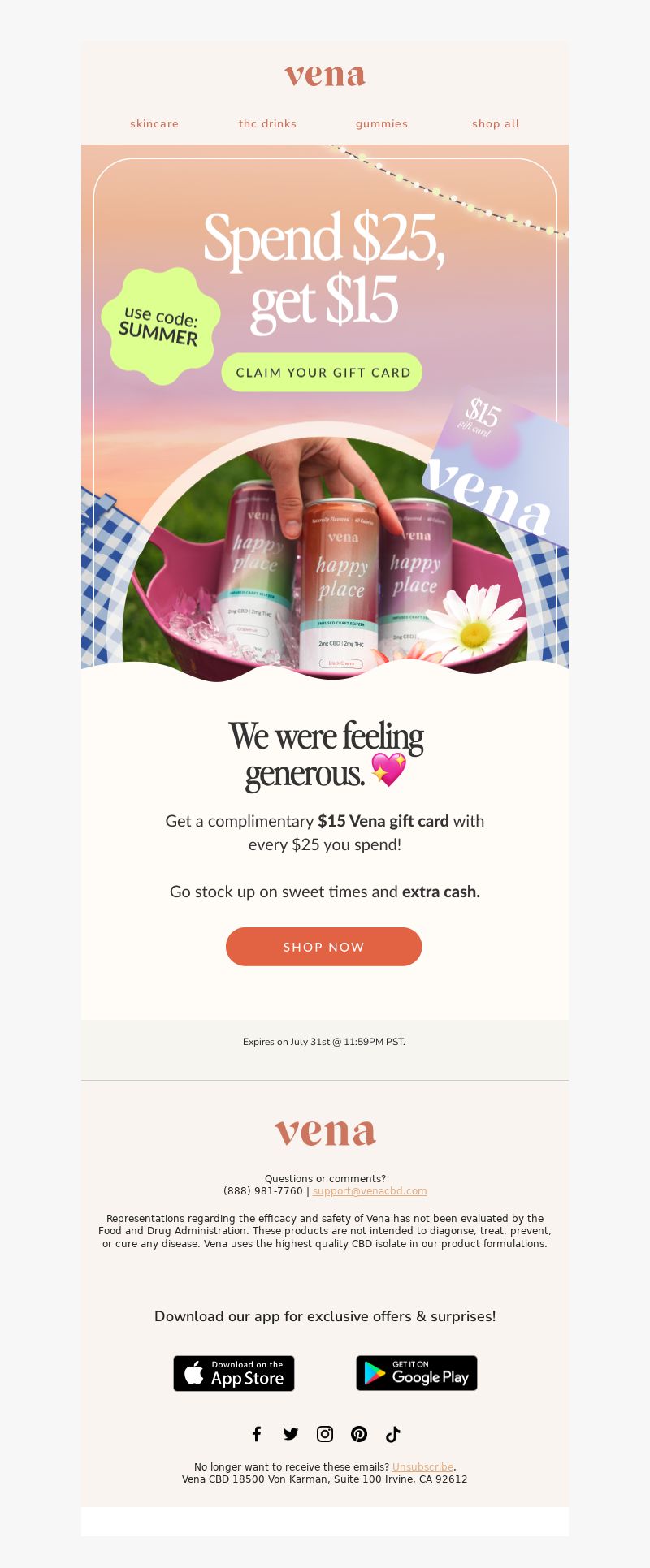Click the footer vena logo
The image size is (650, 1568).
click(x=325, y=1132)
